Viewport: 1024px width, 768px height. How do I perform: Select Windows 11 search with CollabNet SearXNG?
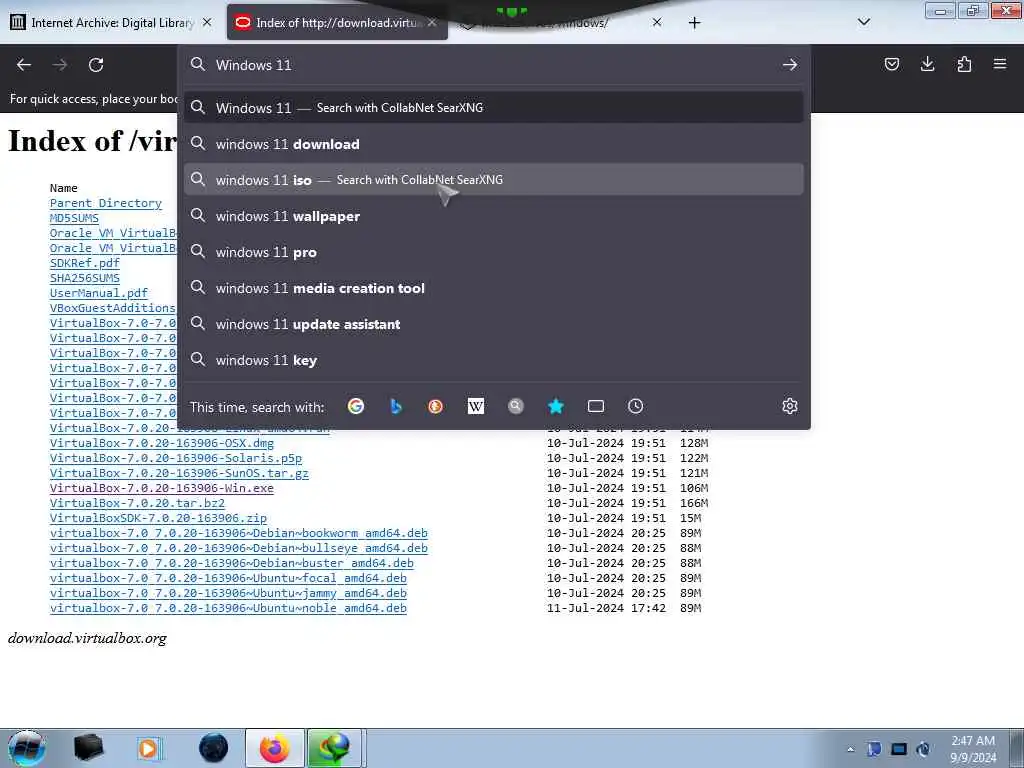tap(494, 108)
